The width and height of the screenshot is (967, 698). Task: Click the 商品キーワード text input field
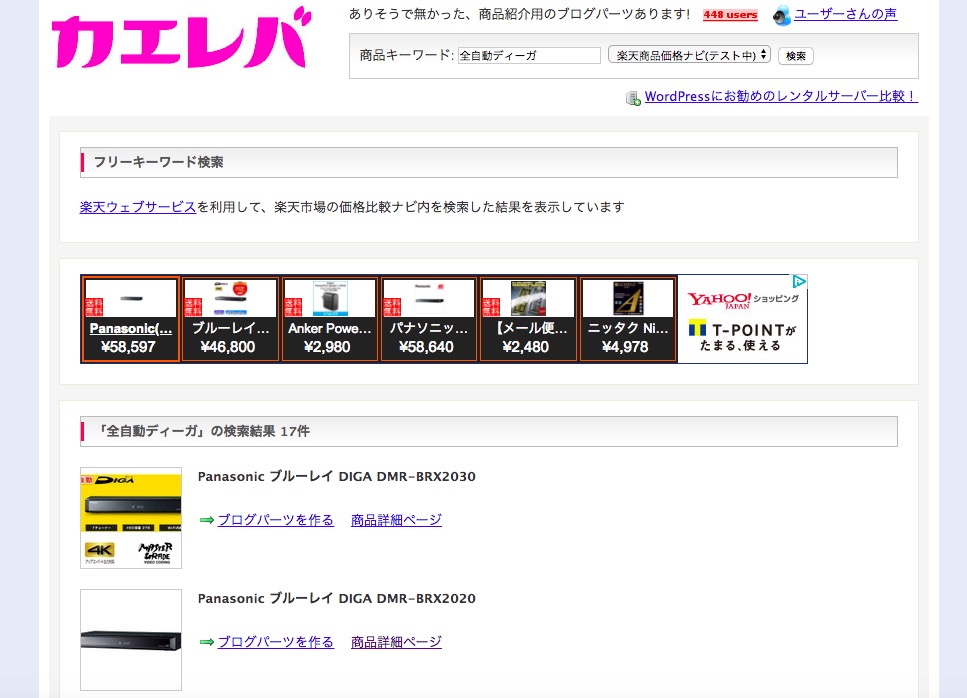pyautogui.click(x=529, y=56)
